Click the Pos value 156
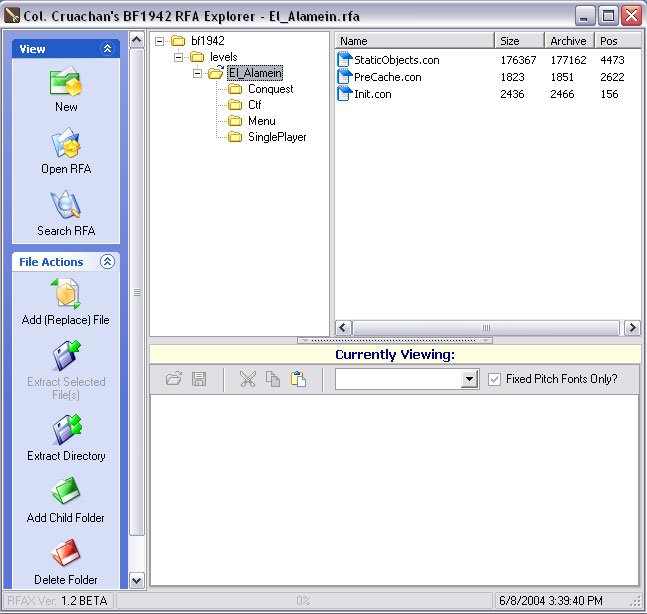The height and width of the screenshot is (614, 647). tap(609, 94)
